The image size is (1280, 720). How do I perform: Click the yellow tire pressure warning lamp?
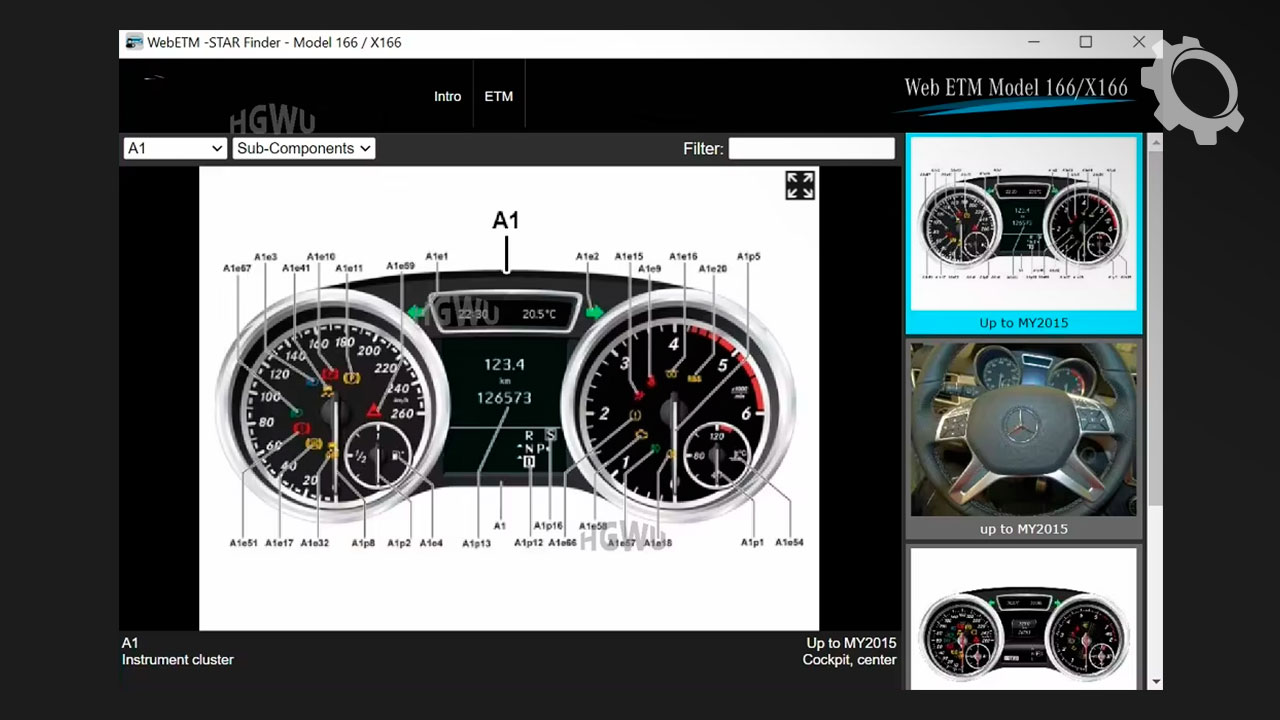pos(635,413)
